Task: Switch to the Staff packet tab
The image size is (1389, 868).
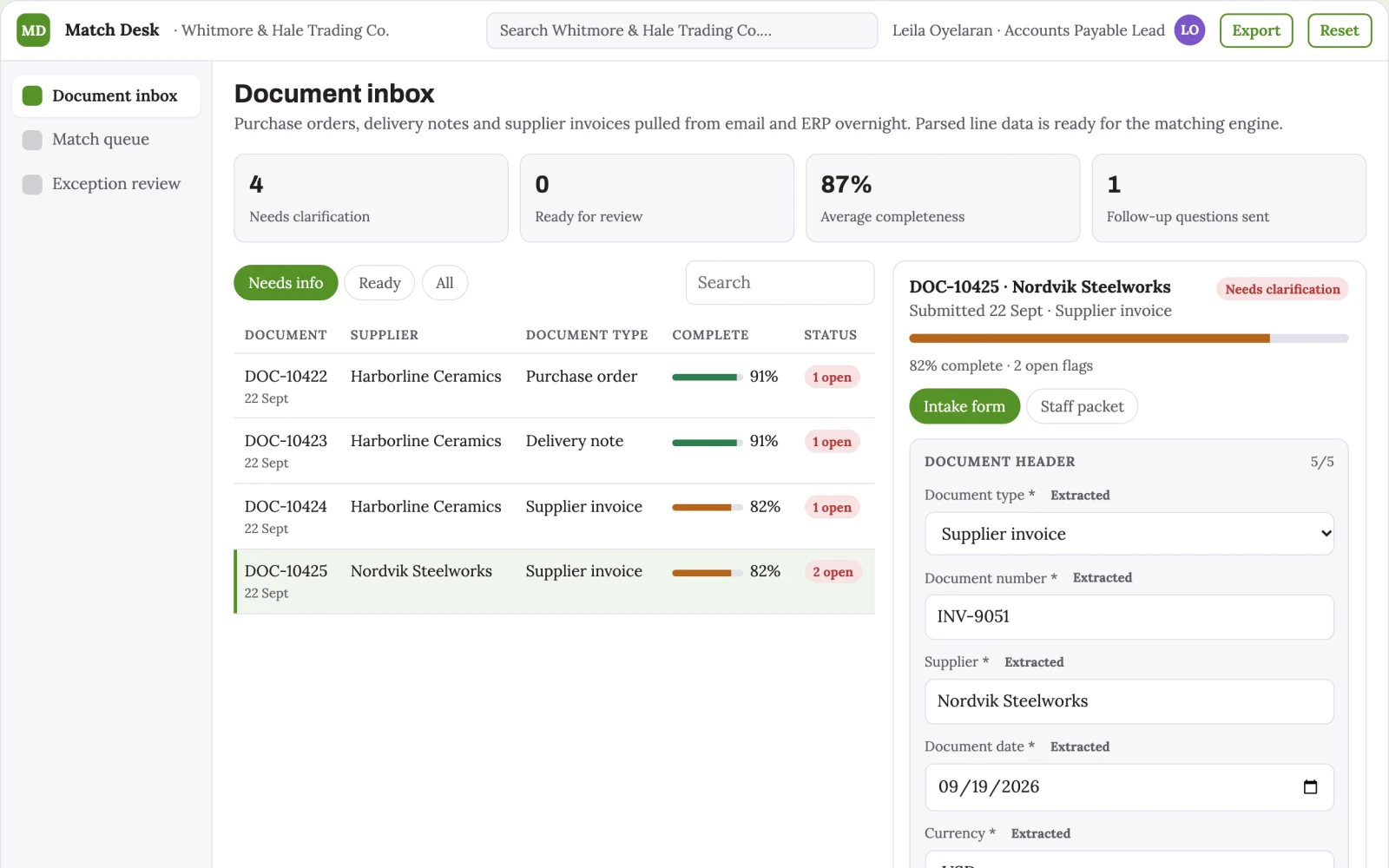Action: [1082, 406]
